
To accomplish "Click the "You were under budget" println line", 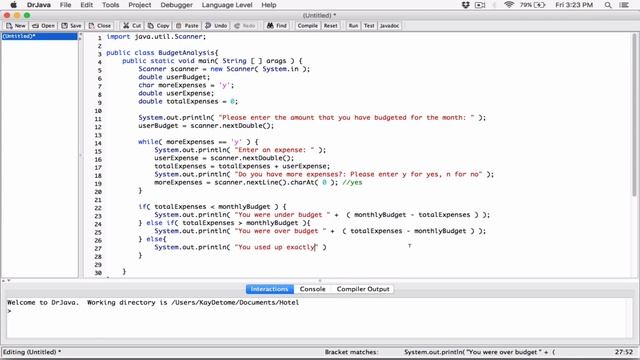I will point(322,214).
